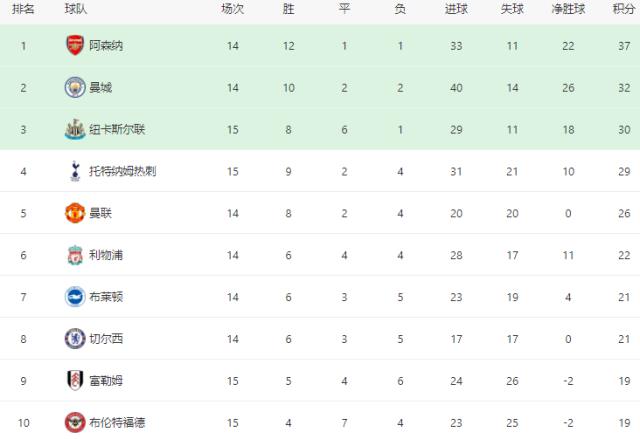Select the 净胜球 column header
Viewport: 640px width, 439px height.
(x=568, y=9)
